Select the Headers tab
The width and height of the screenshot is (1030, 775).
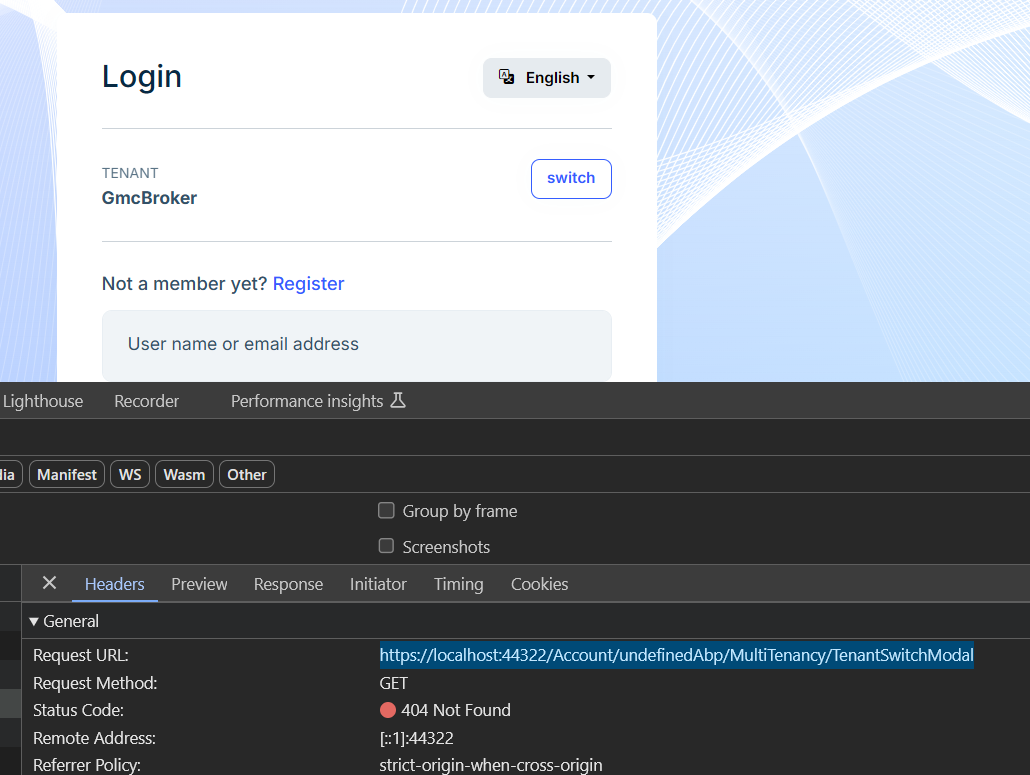pyautogui.click(x=114, y=584)
